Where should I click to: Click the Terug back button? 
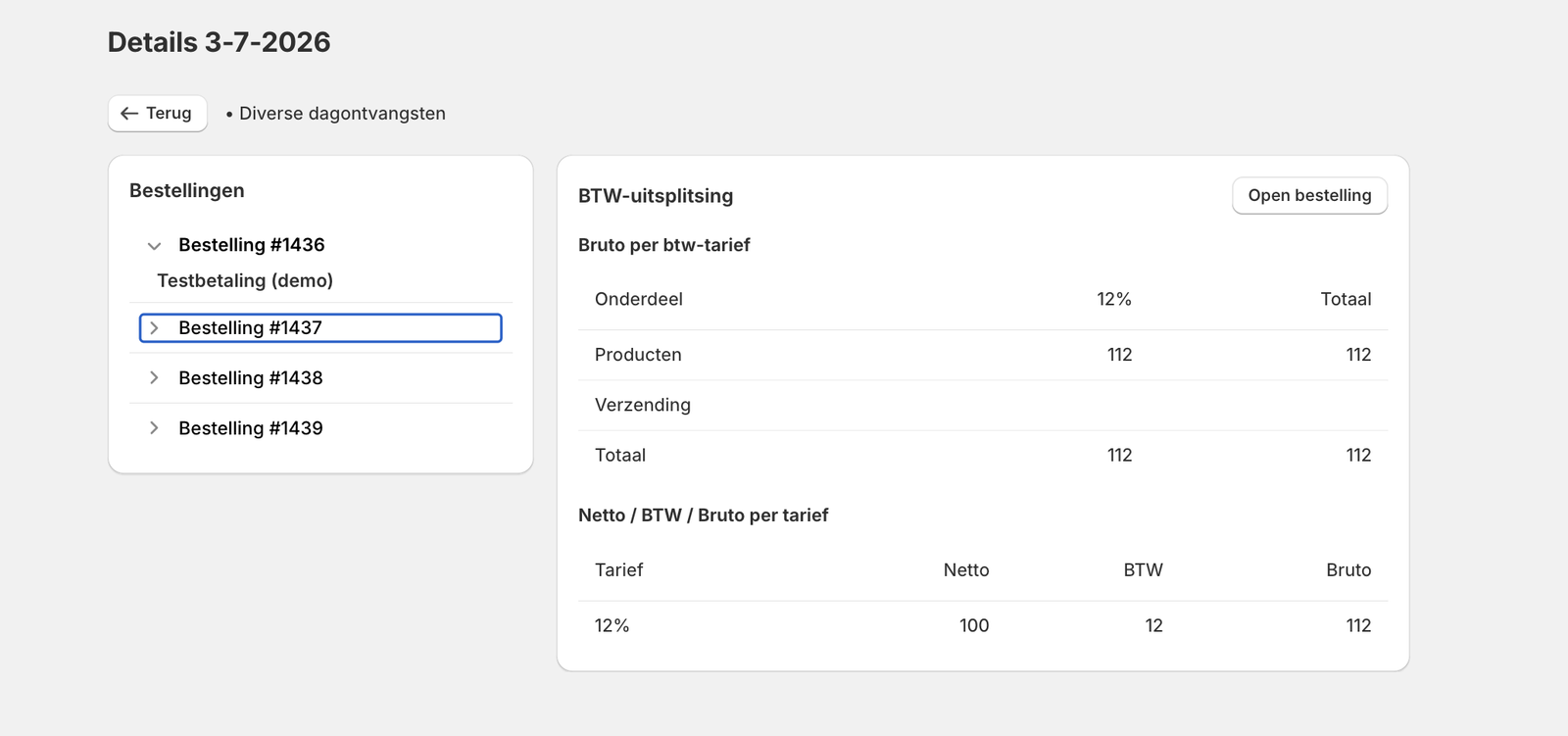pyautogui.click(x=157, y=114)
